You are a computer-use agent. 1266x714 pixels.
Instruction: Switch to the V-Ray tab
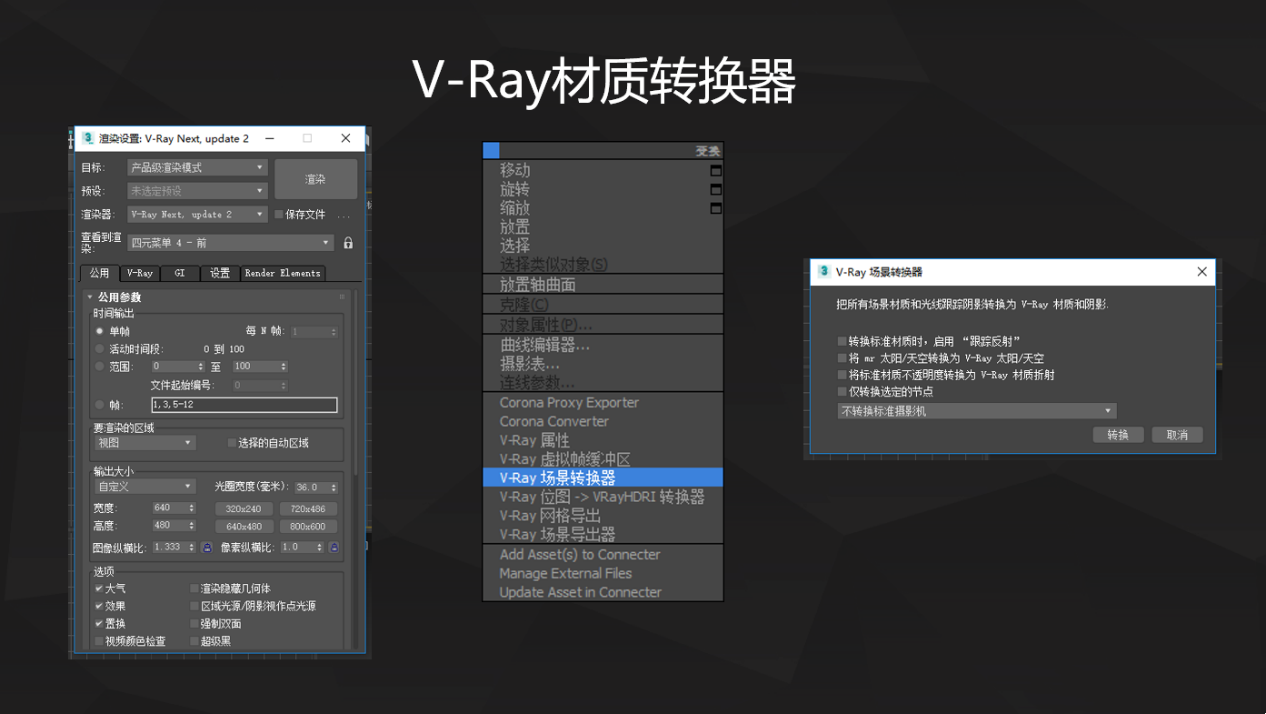click(140, 273)
